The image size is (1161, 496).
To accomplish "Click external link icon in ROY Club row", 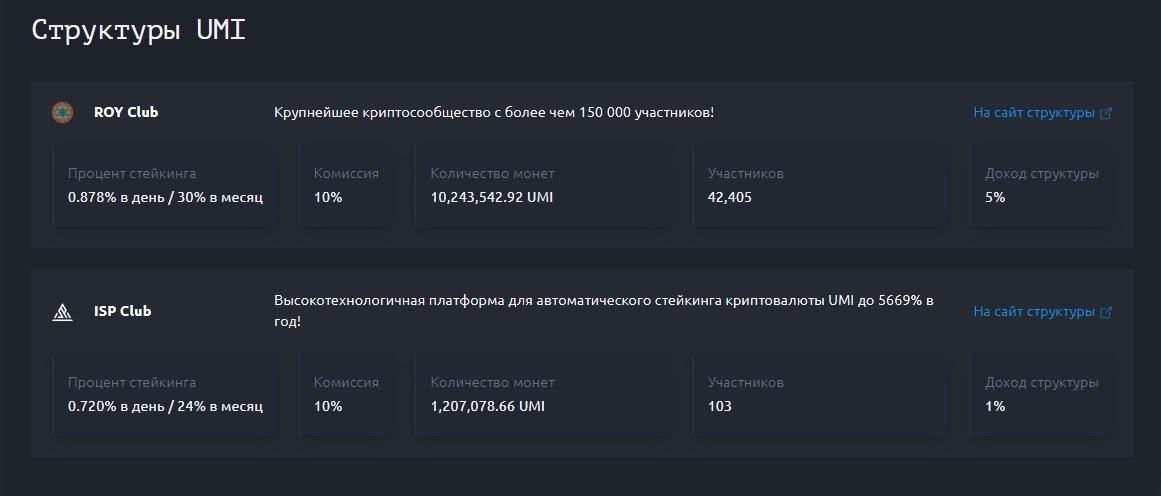I will point(1106,113).
